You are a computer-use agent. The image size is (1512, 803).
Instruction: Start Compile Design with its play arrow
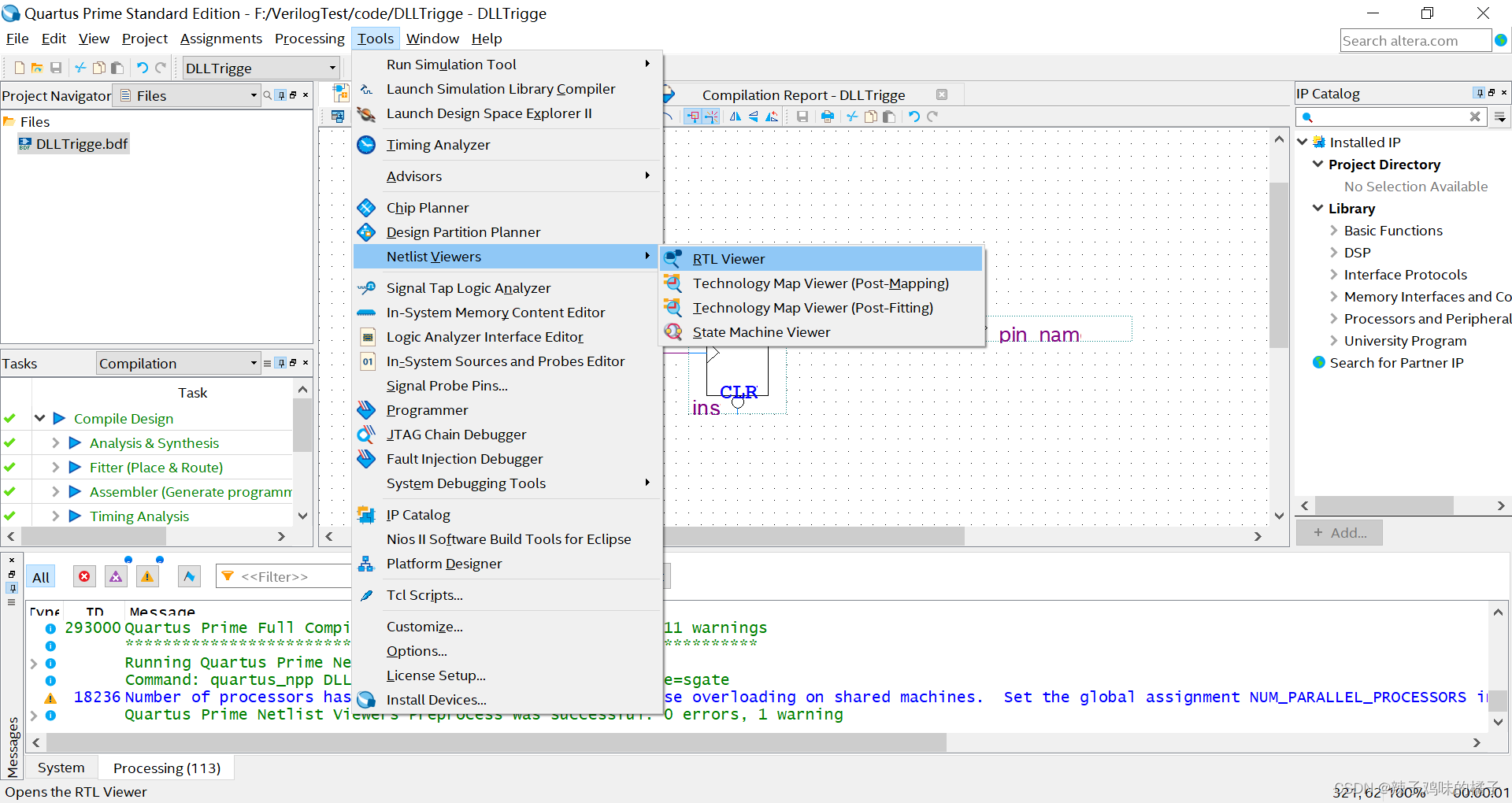coord(59,418)
